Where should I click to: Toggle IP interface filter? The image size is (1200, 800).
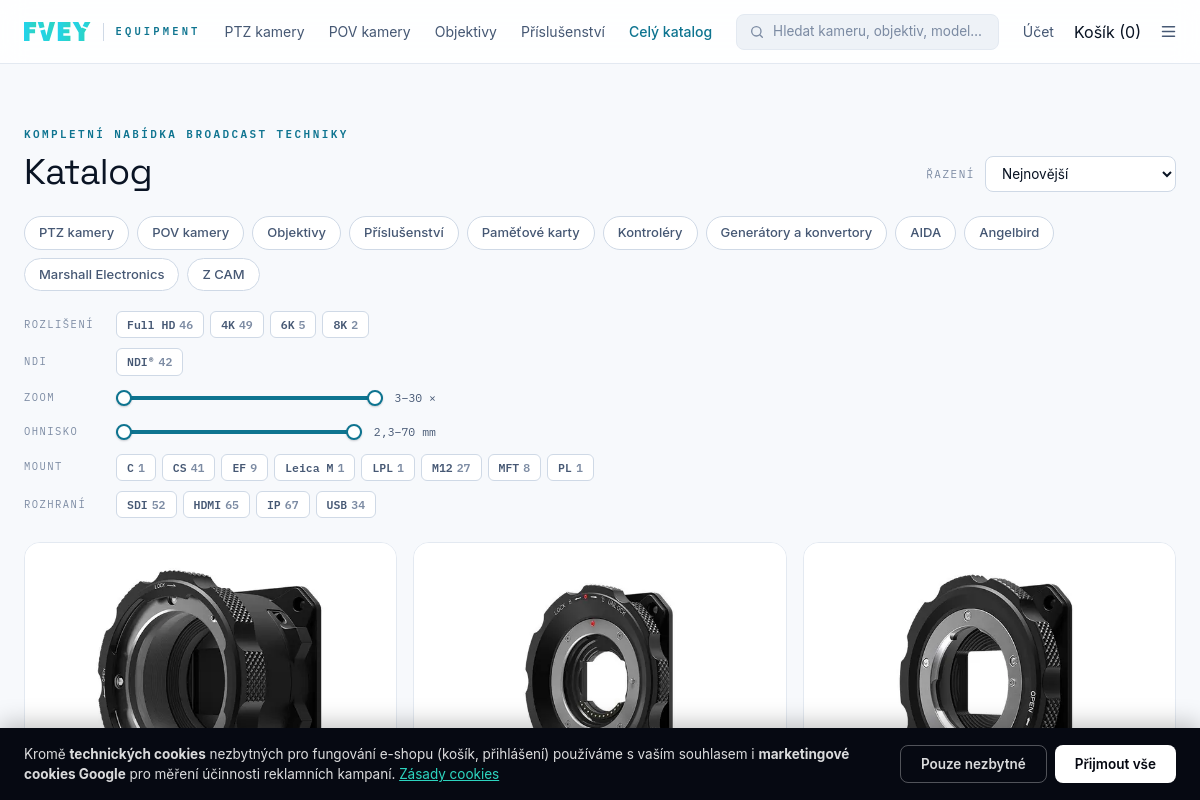[x=283, y=505]
